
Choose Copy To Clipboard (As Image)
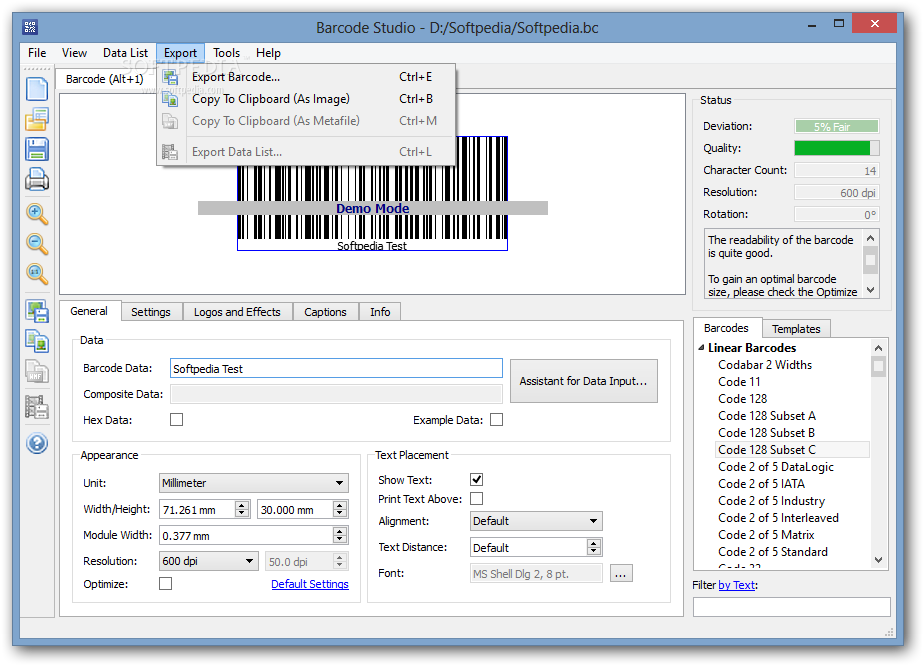[306, 99]
